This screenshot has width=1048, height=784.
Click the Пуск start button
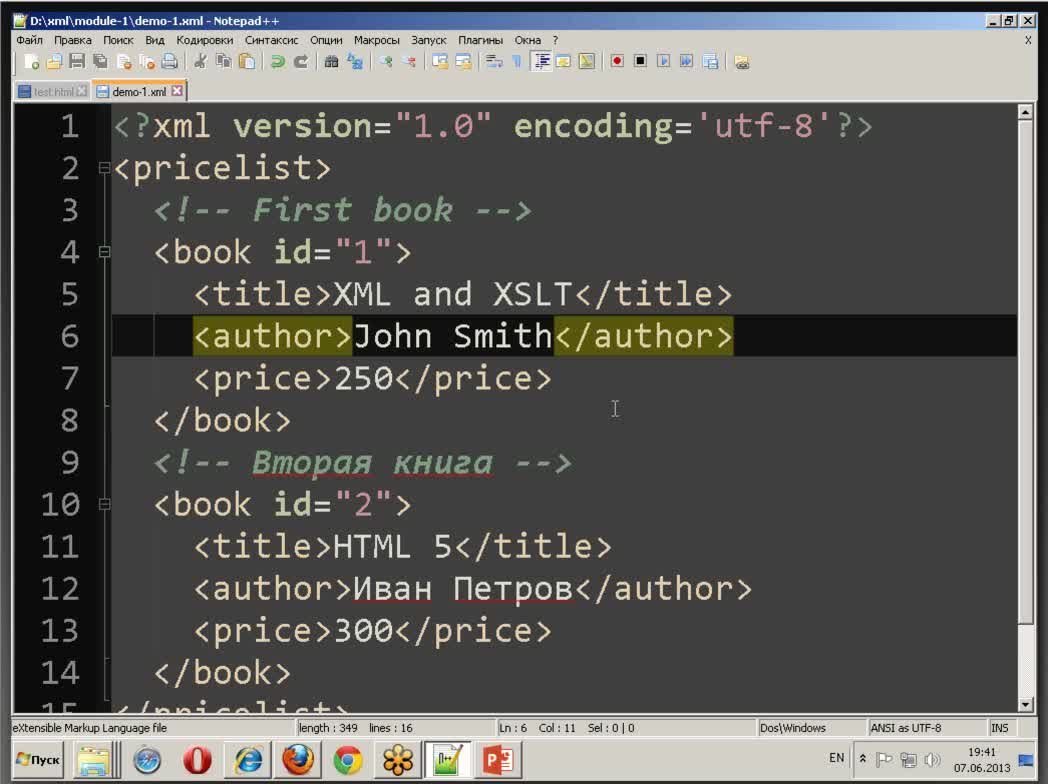39,760
